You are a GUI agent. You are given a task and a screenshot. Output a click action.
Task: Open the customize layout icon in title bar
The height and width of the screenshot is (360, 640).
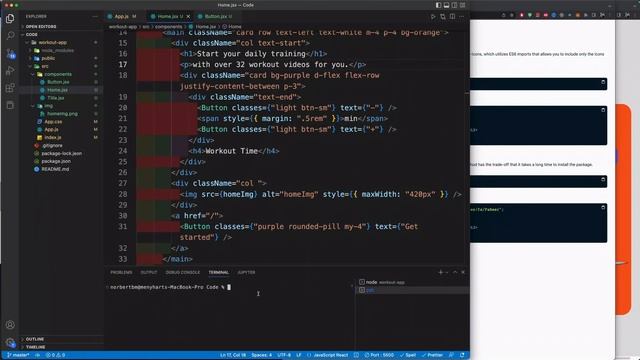pyautogui.click(x=462, y=5)
